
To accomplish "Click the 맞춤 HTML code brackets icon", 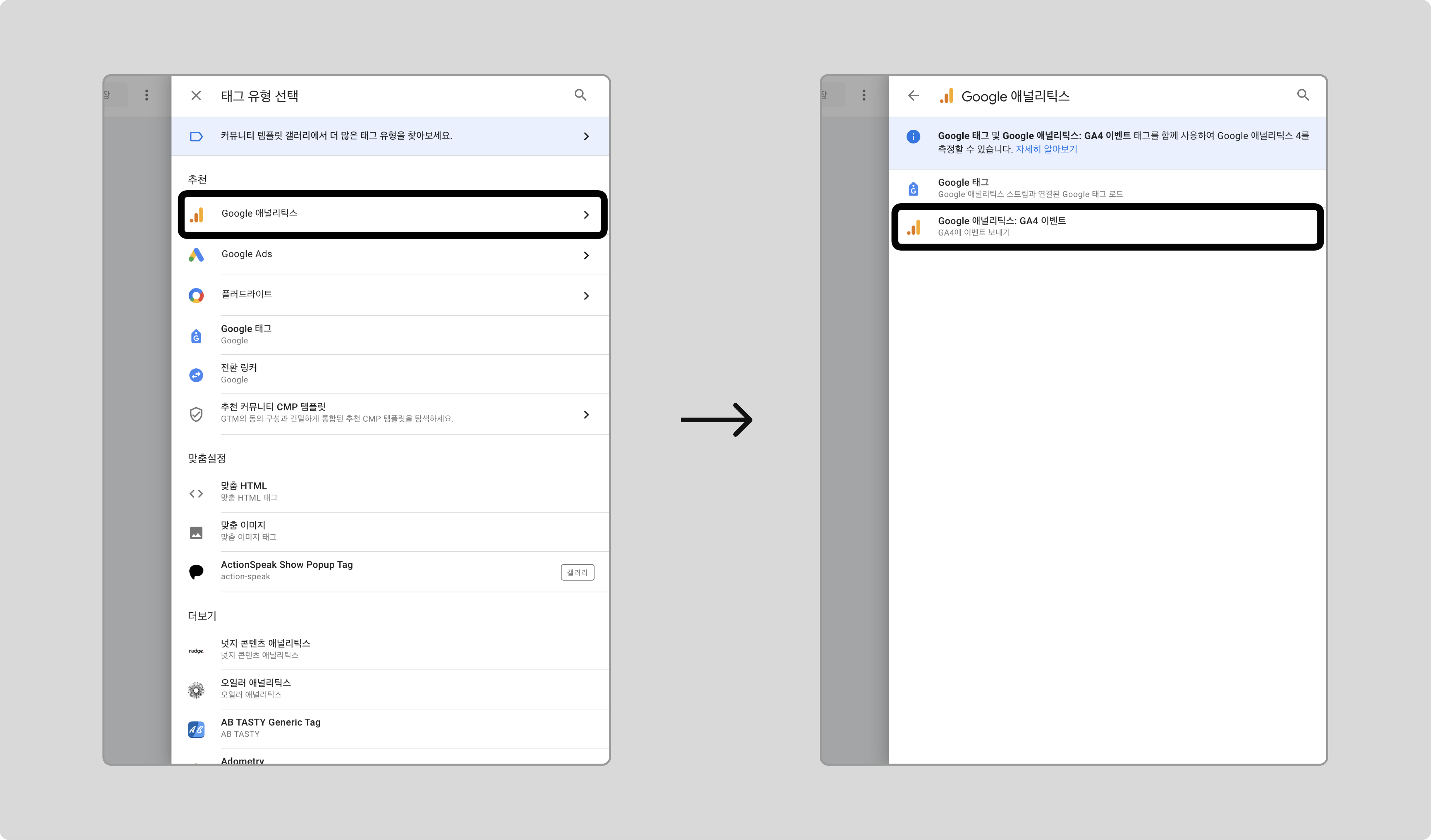I will point(196,493).
